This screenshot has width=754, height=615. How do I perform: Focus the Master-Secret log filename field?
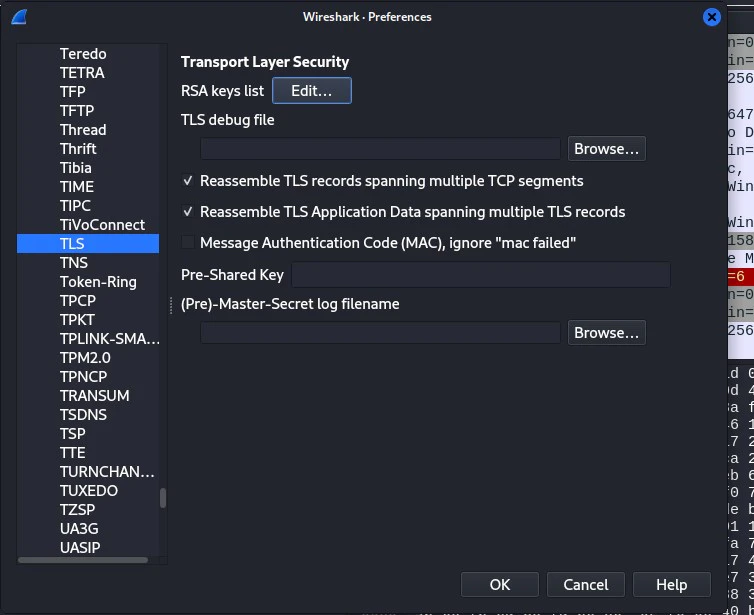click(380, 333)
